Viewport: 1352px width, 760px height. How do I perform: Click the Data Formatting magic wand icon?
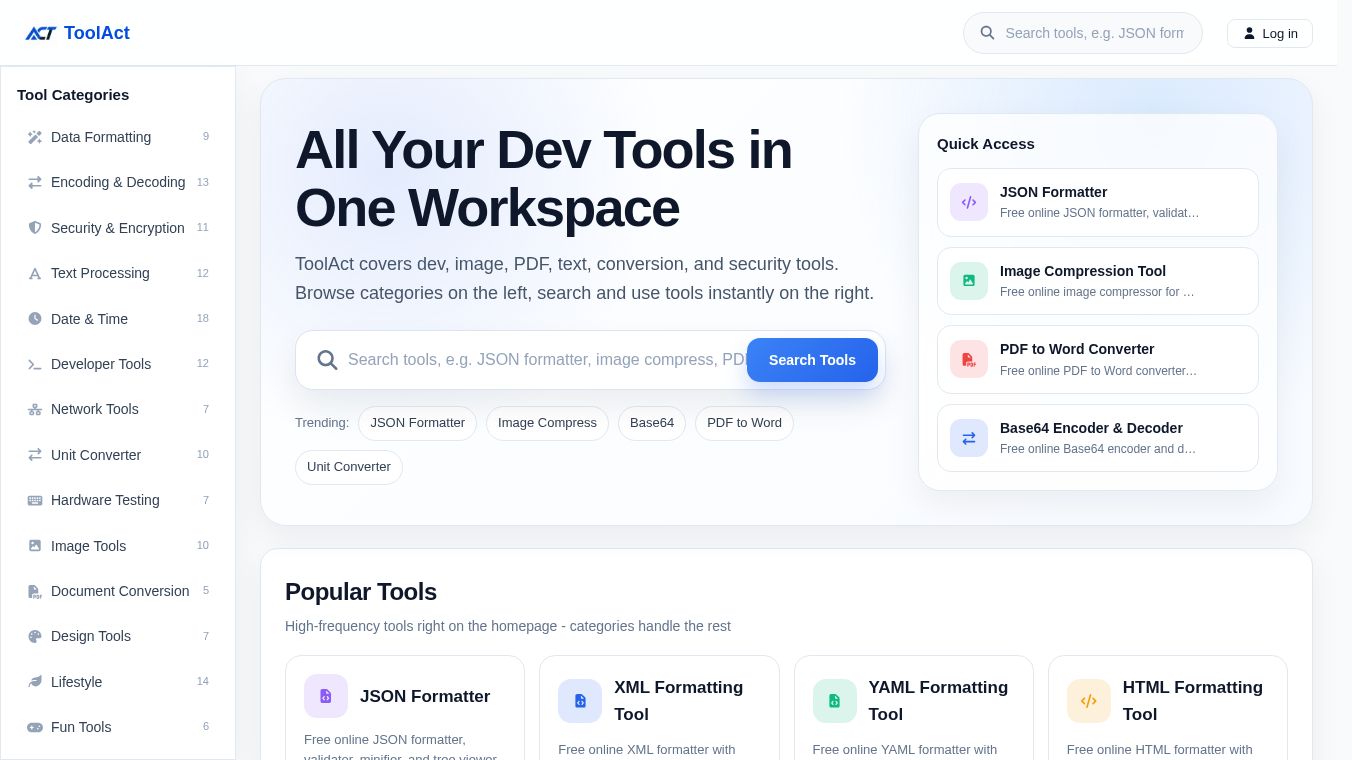pyautogui.click(x=35, y=137)
